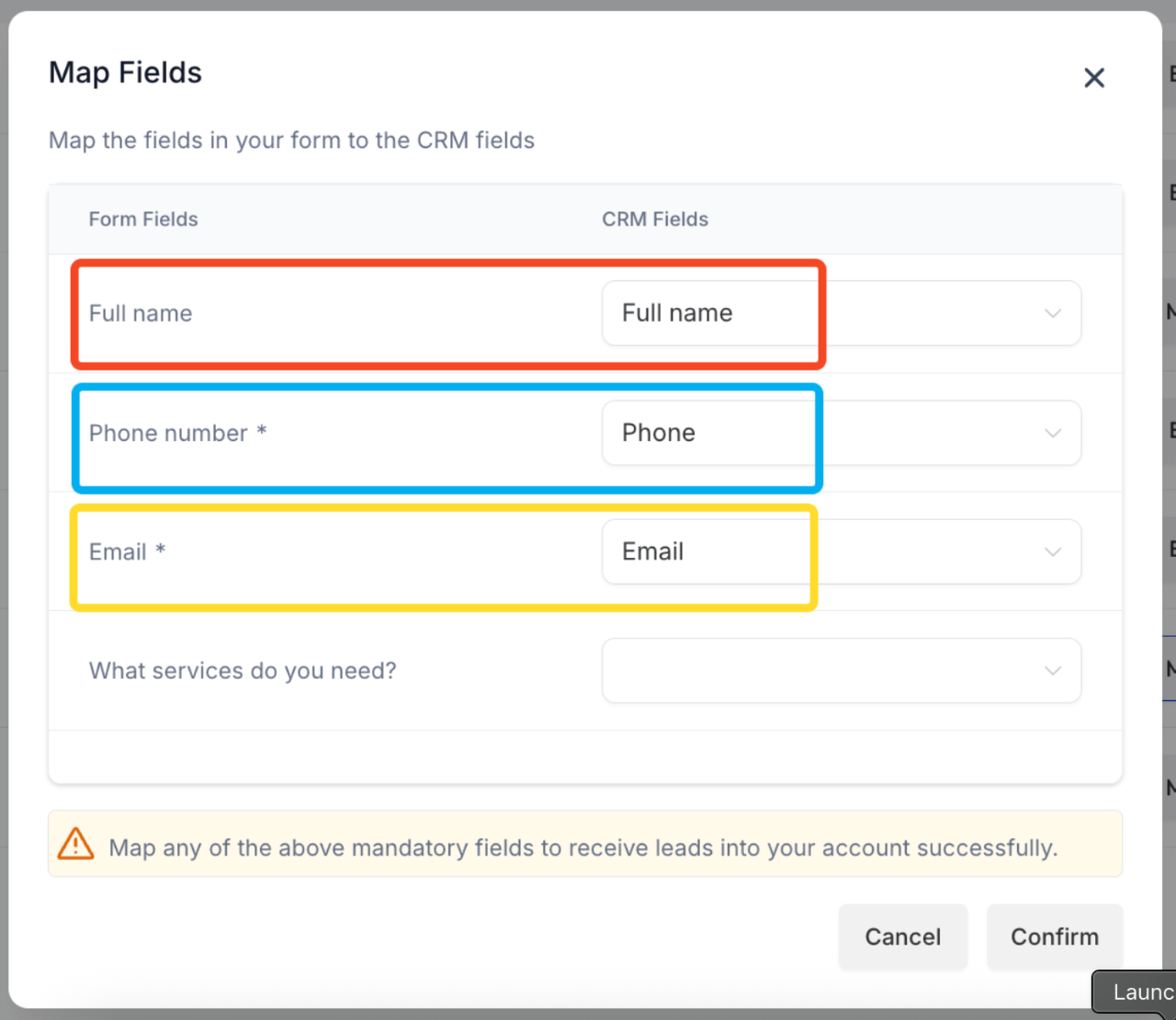The image size is (1176, 1020).
Task: Click the mandatory fields warning message
Action: 583,847
